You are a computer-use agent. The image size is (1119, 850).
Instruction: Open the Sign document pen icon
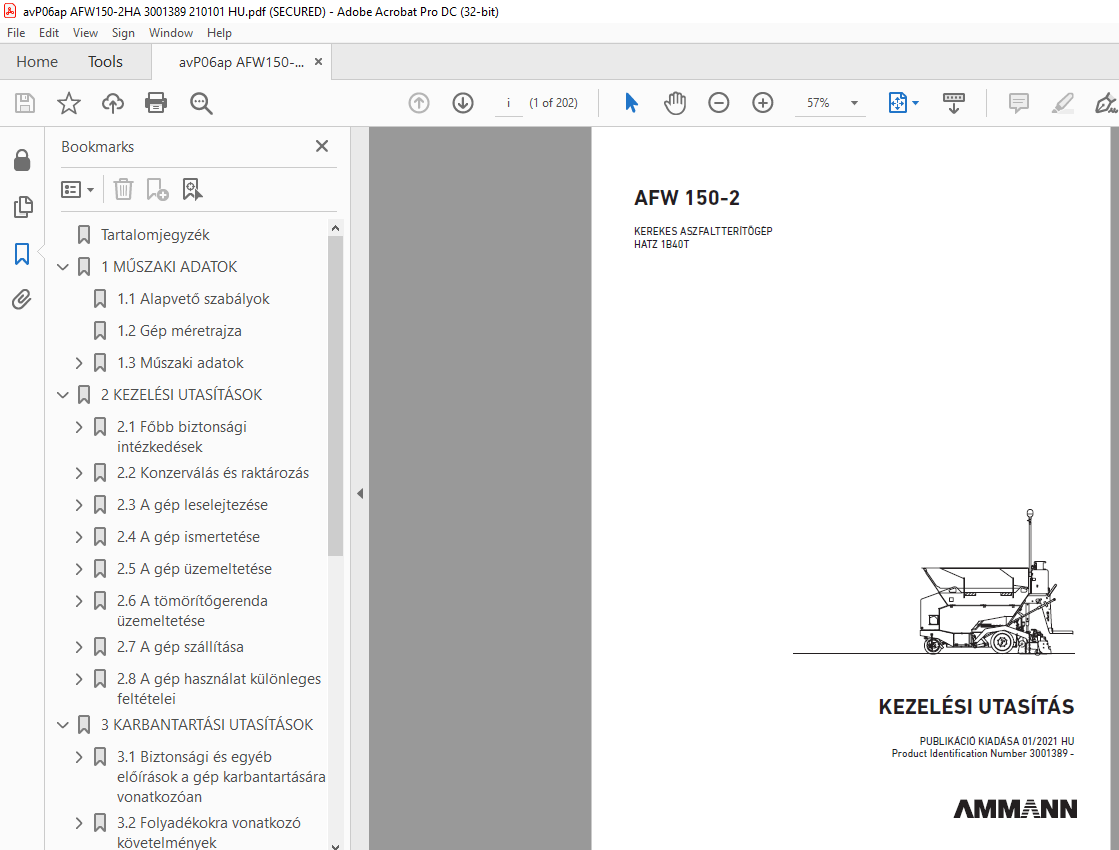point(1106,103)
